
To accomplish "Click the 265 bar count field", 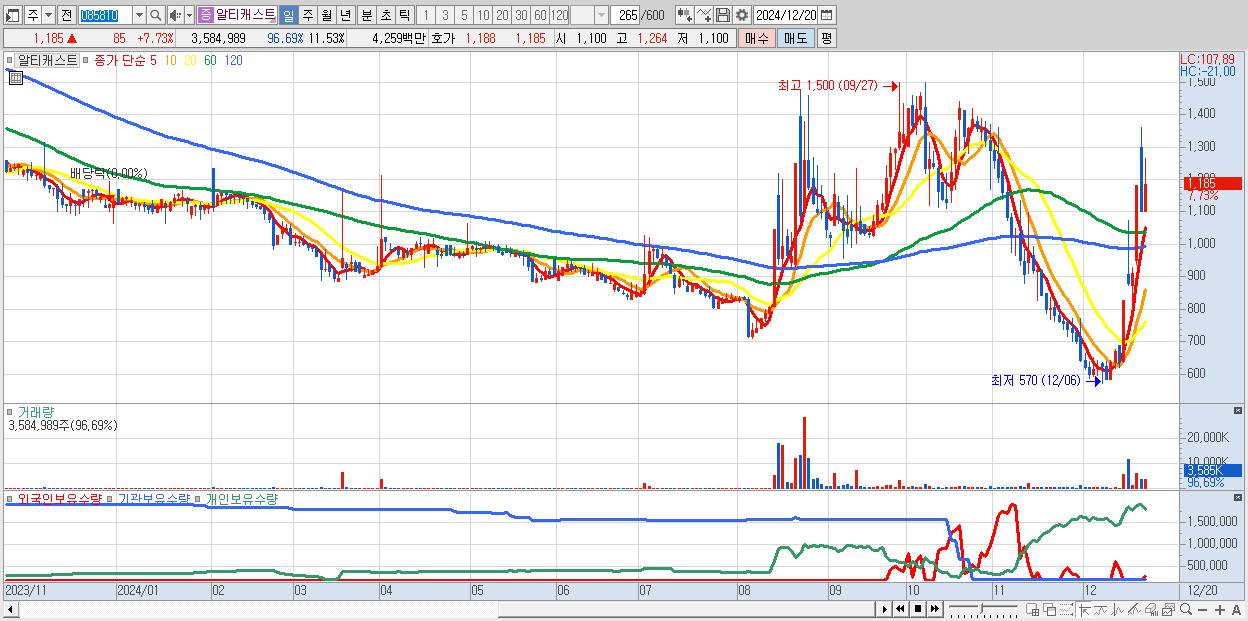I will click(626, 15).
